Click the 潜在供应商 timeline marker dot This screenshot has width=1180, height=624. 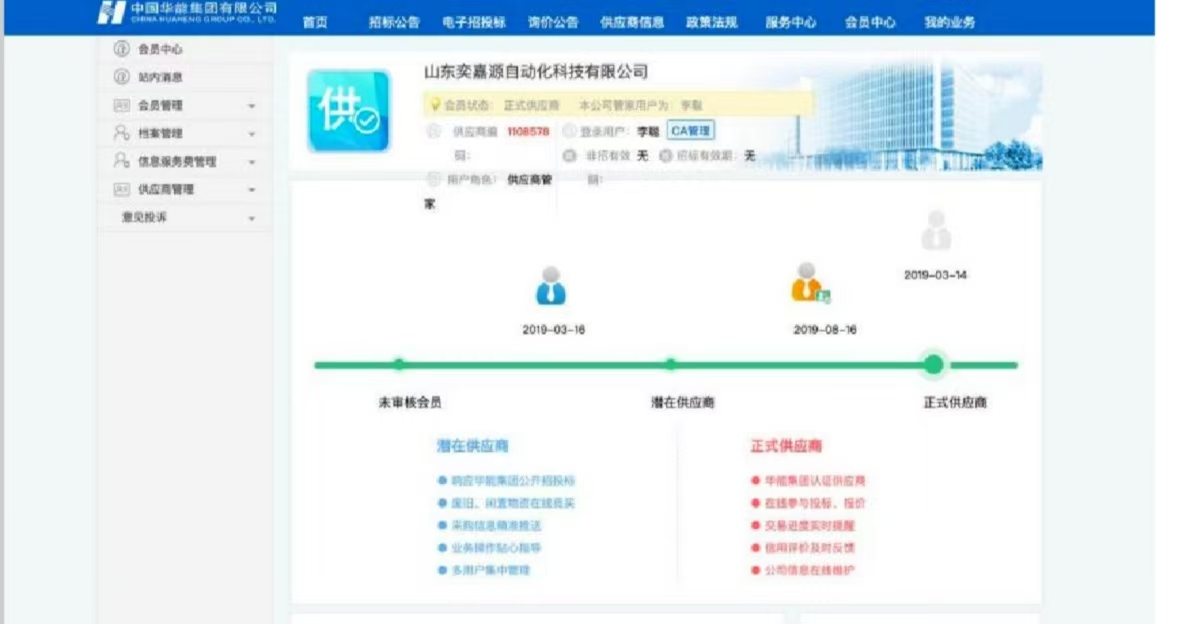tap(671, 365)
